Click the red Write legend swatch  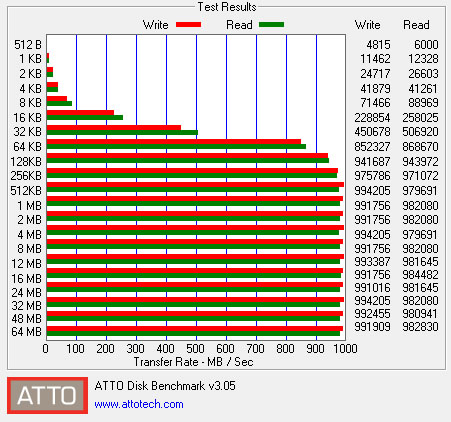tap(189, 25)
